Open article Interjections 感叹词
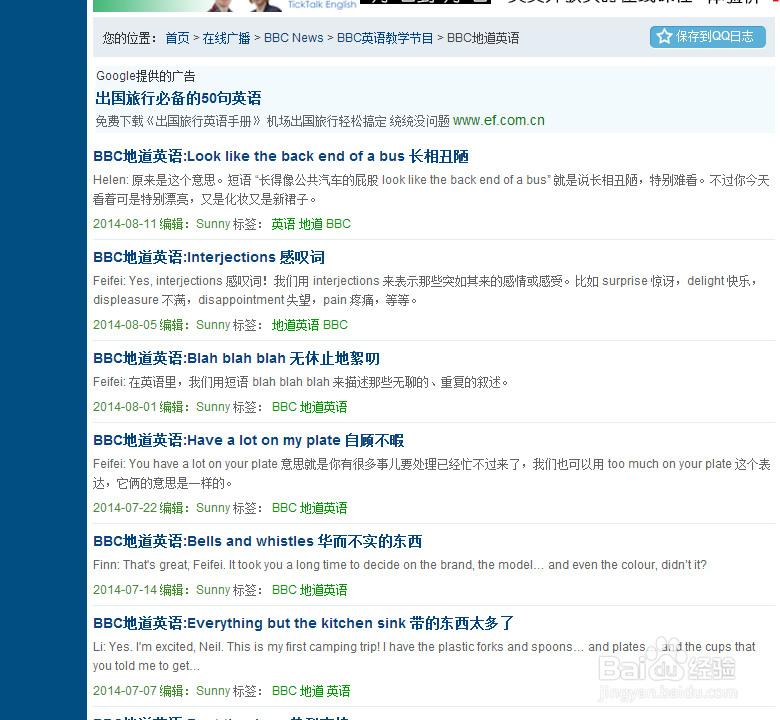 coord(209,257)
